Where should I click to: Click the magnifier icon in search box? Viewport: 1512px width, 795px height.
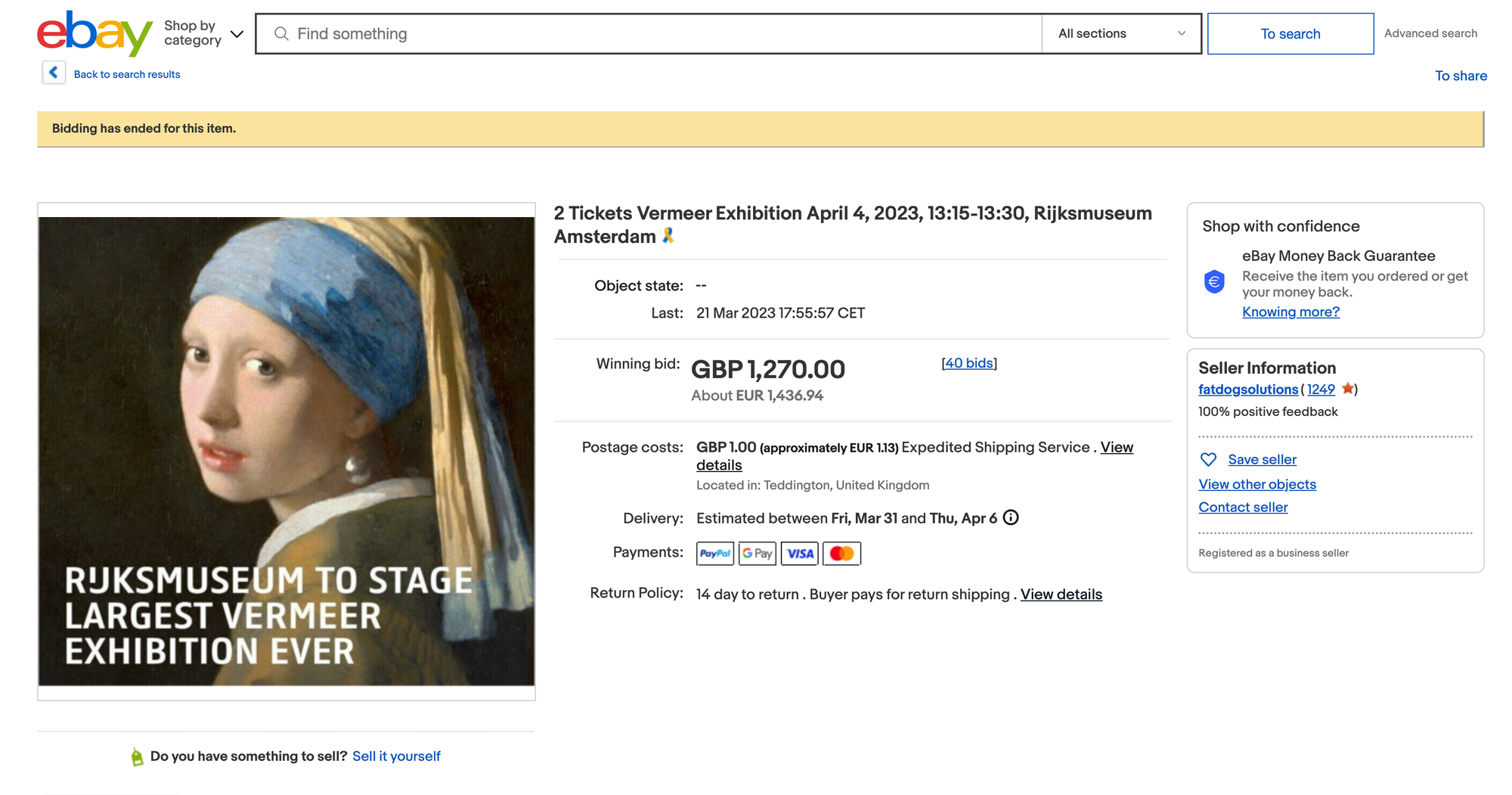click(281, 34)
